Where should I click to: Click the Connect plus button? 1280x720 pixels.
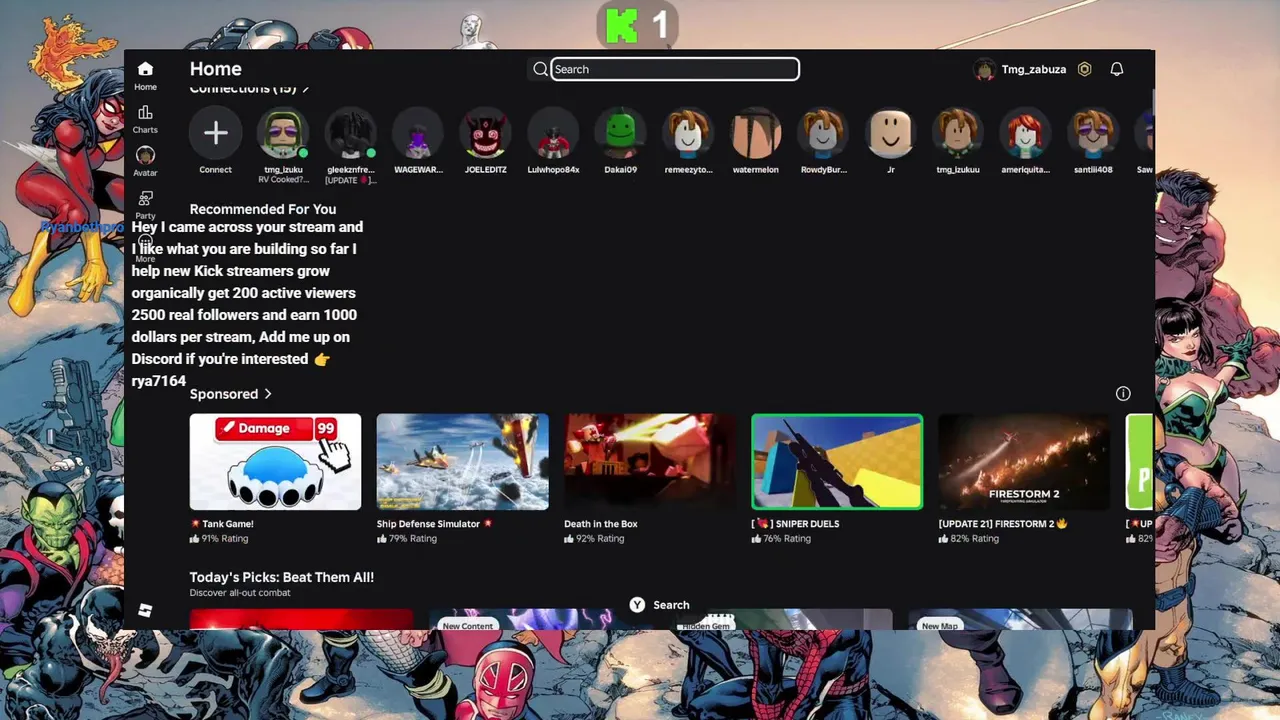[x=215, y=133]
